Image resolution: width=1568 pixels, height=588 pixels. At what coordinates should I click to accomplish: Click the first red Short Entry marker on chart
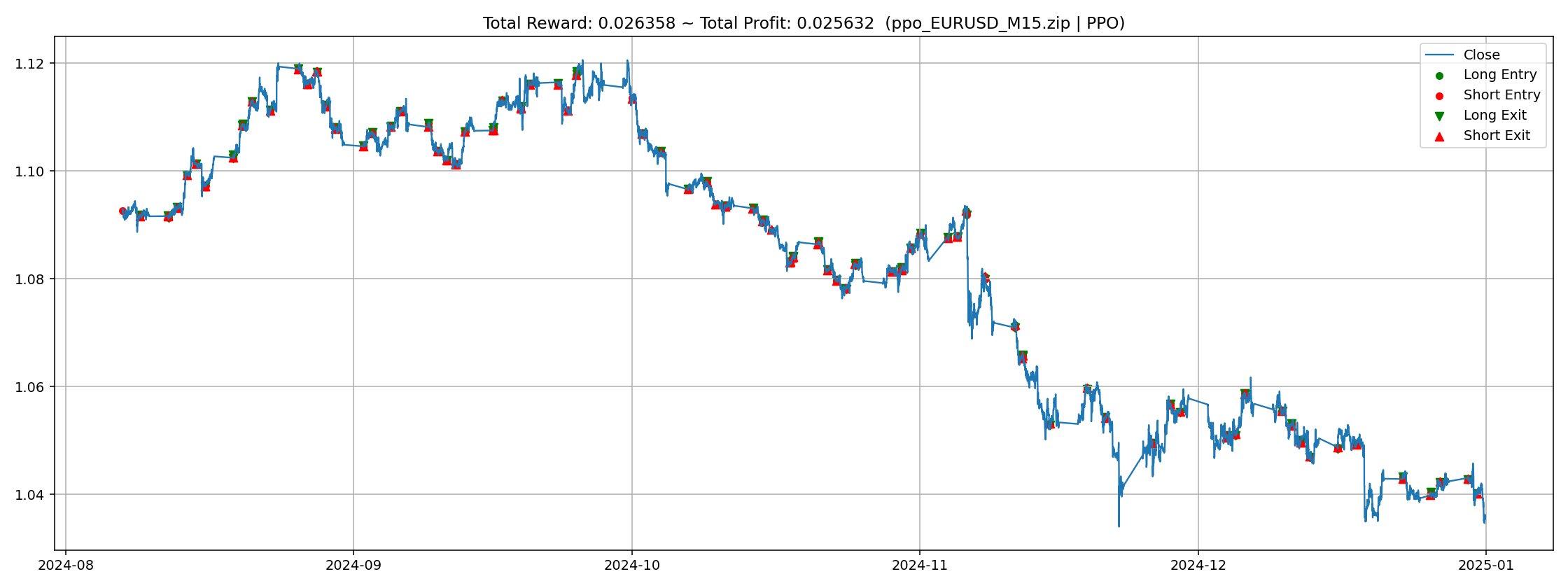click(122, 211)
